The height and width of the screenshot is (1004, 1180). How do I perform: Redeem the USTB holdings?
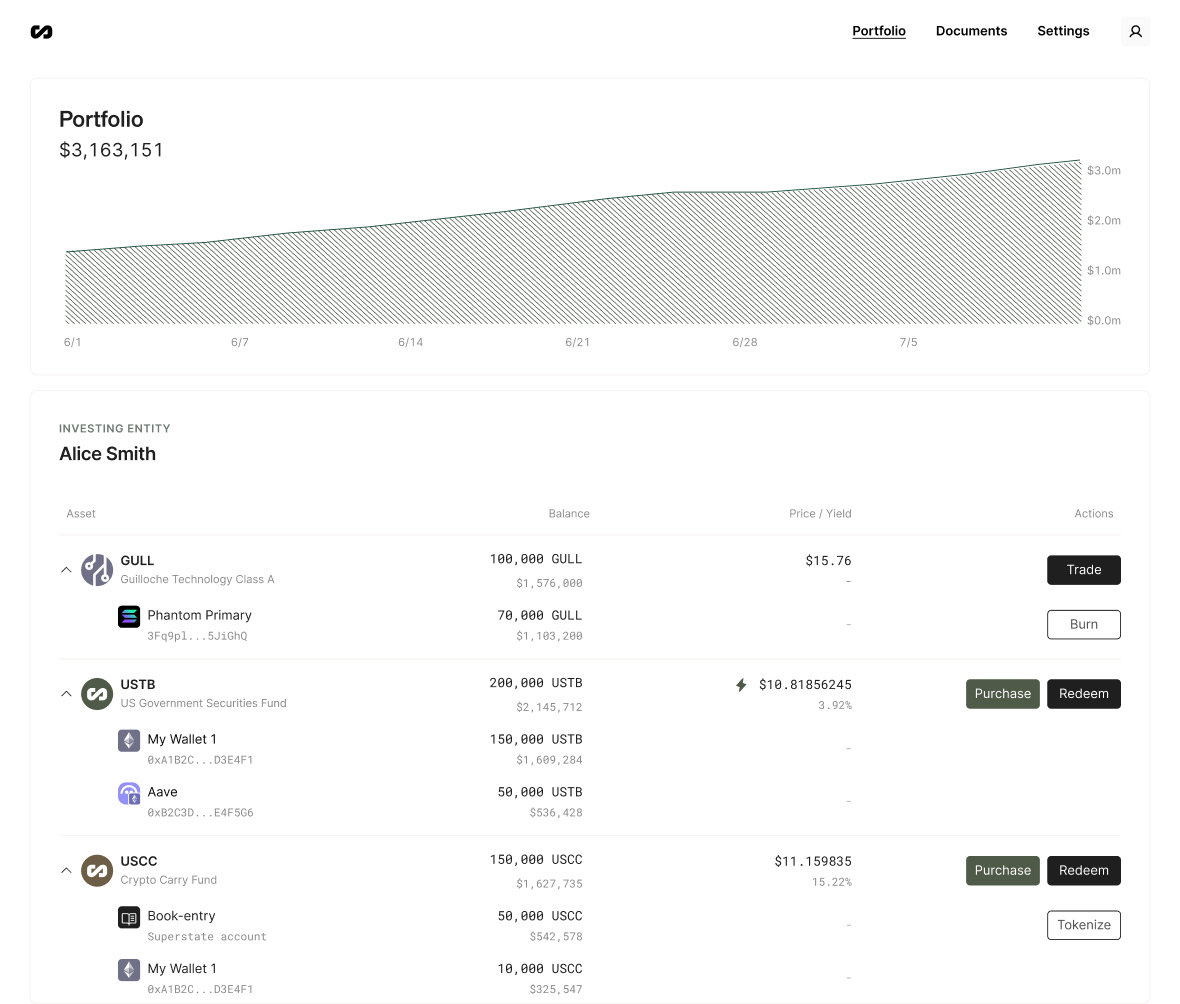(1083, 694)
